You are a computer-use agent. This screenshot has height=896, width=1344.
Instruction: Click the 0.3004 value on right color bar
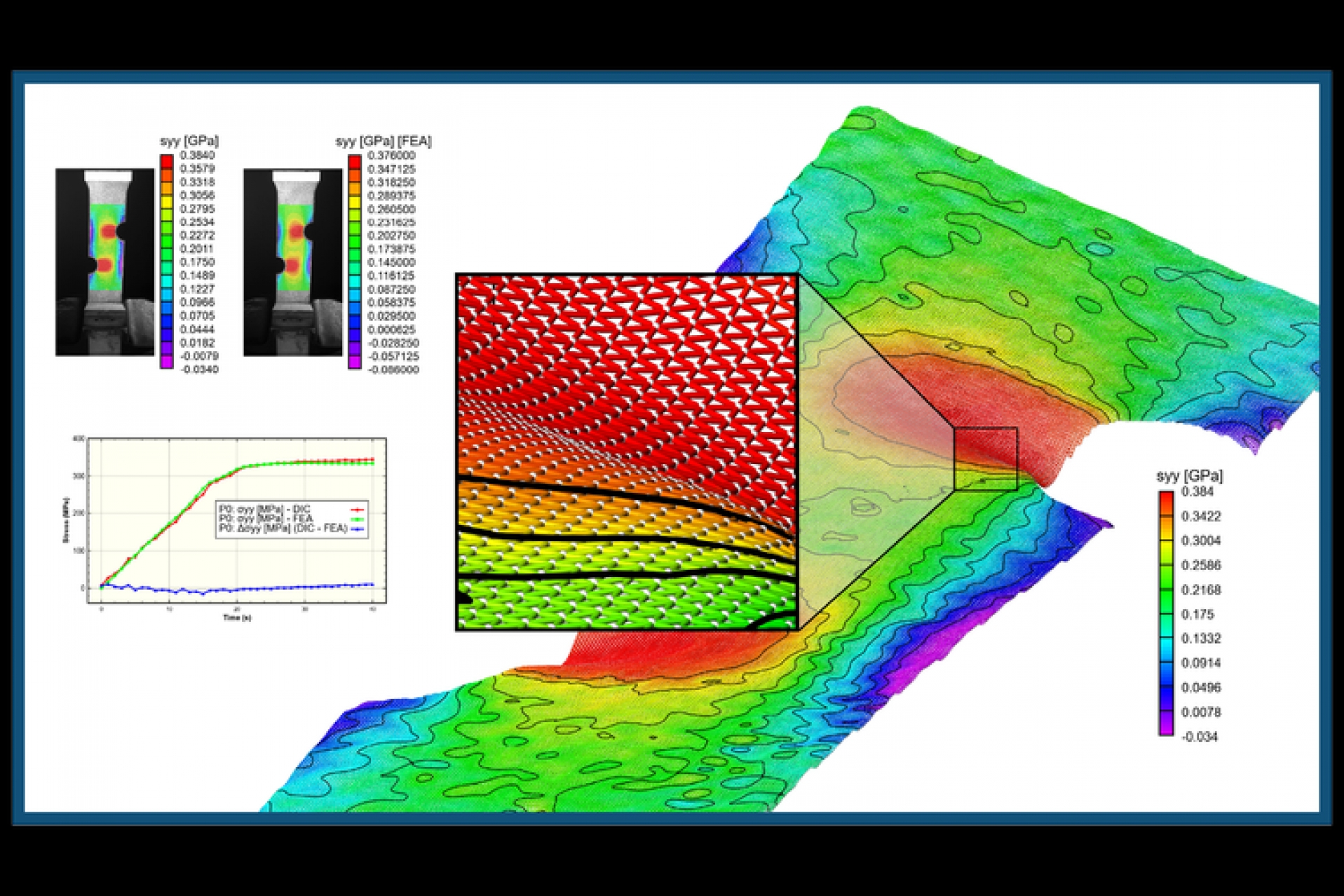pos(1200,541)
